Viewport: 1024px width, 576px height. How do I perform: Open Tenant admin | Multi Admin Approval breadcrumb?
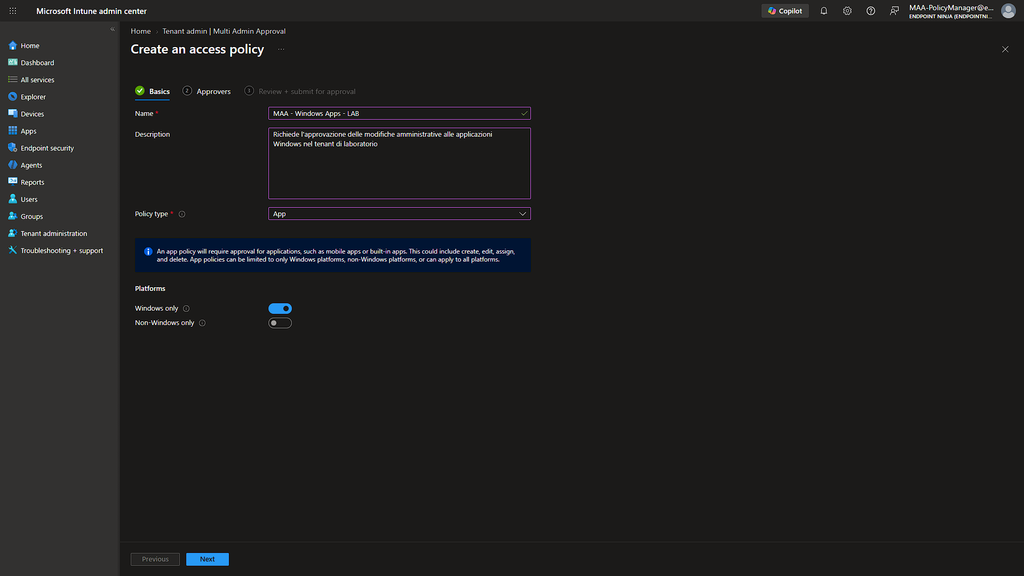click(224, 31)
